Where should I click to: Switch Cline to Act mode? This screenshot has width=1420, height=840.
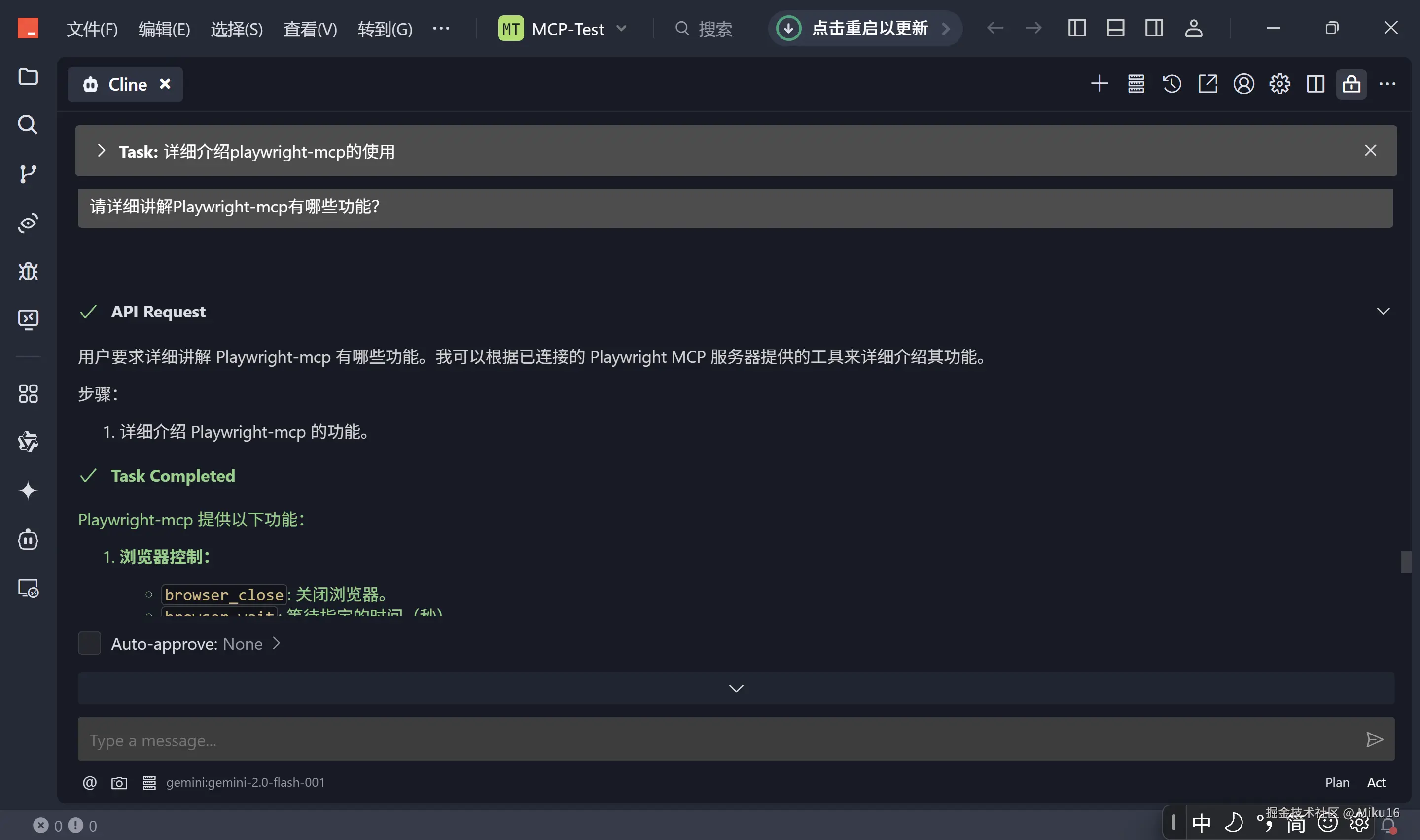point(1376,782)
